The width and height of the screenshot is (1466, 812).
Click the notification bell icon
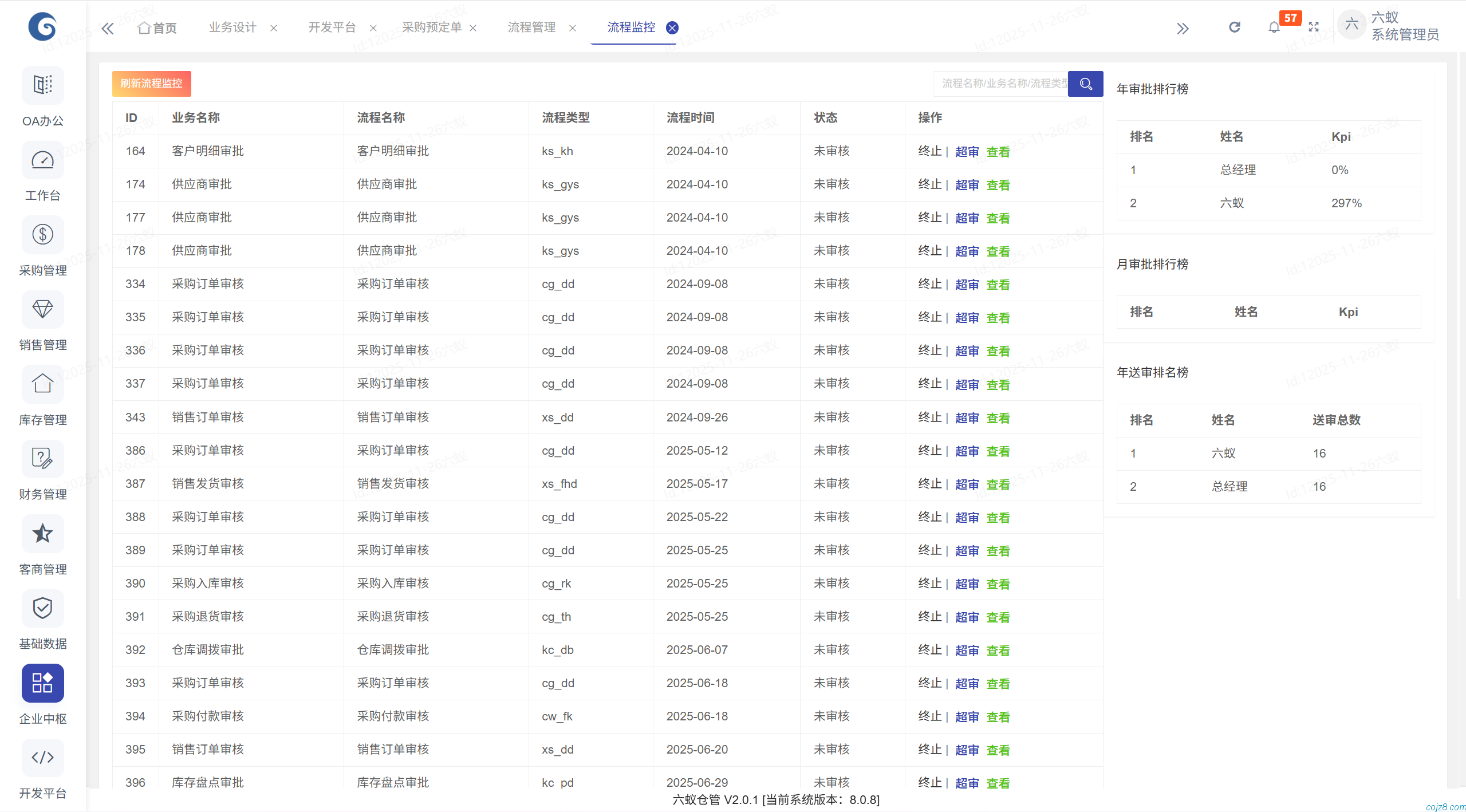(x=1274, y=27)
